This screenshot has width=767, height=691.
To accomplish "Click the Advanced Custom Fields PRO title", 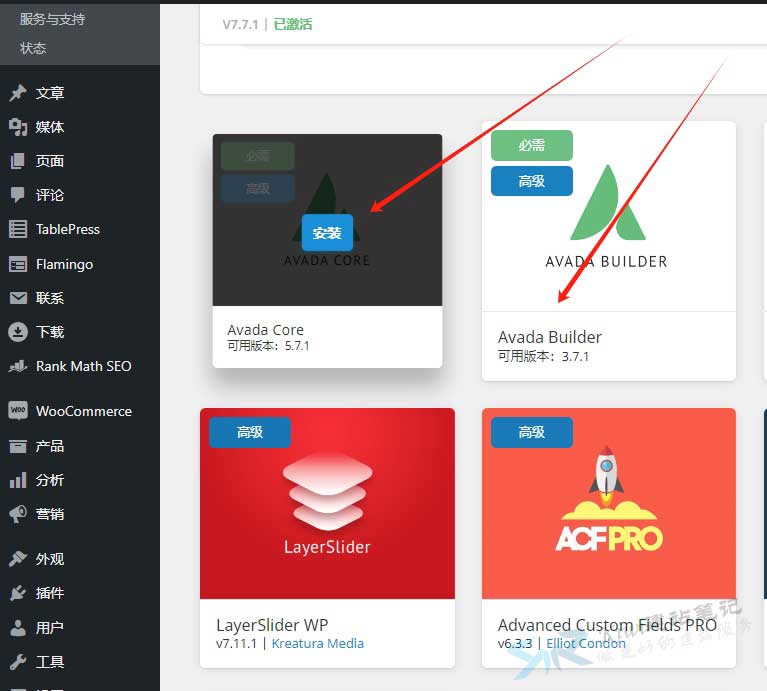I will coord(608,625).
